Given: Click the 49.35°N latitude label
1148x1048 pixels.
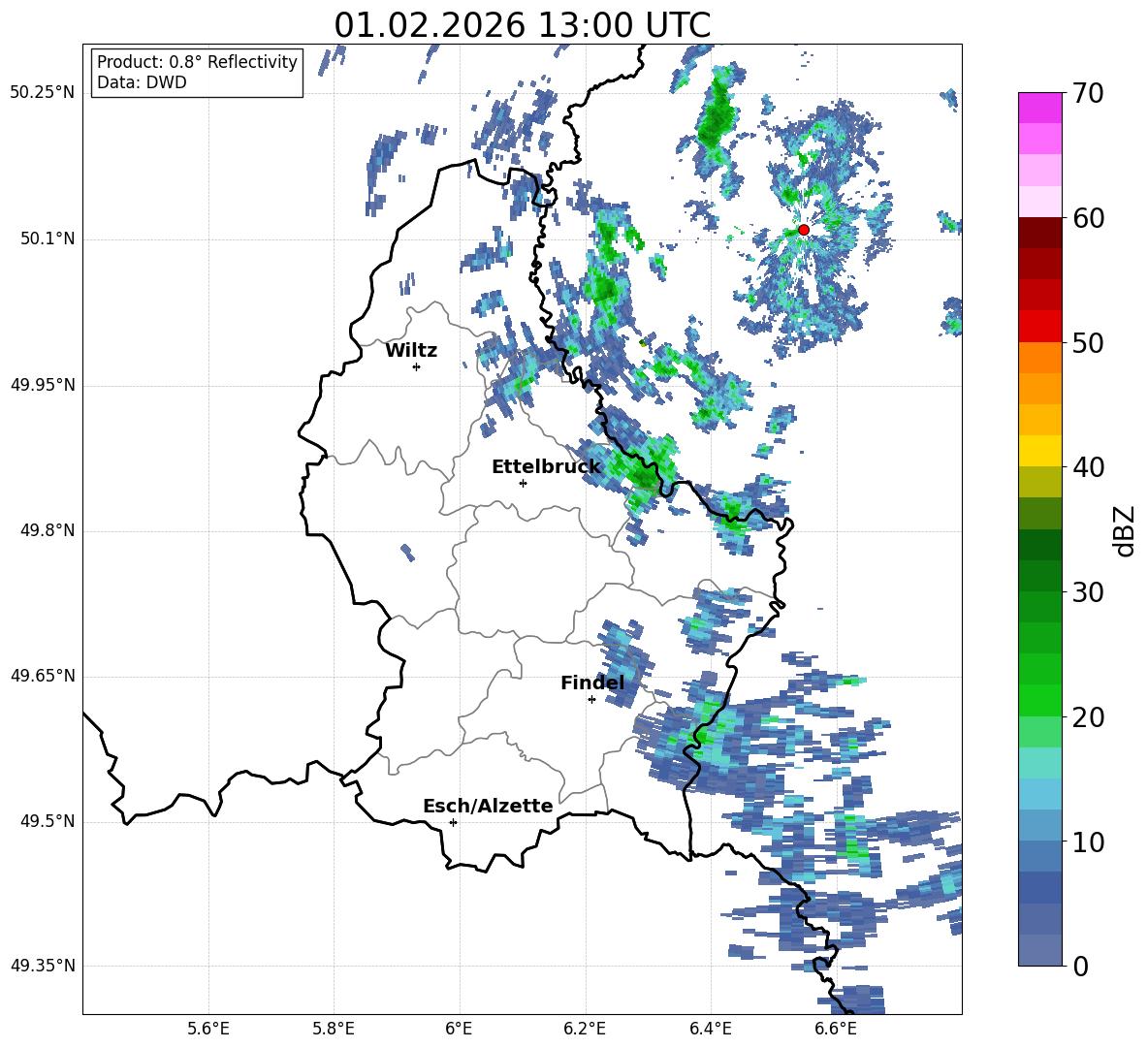Looking at the screenshot, I should [x=43, y=966].
